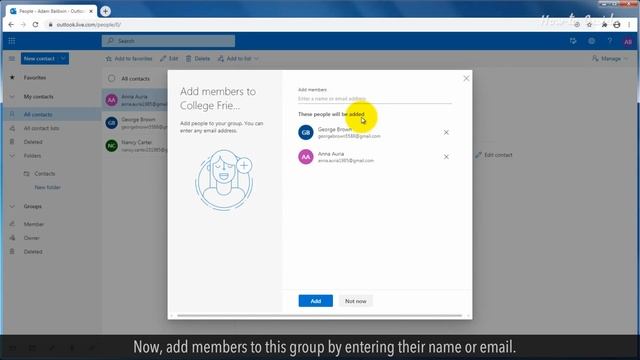Select George Brown in the contact list
This screenshot has width=640, height=360.
click(135, 123)
